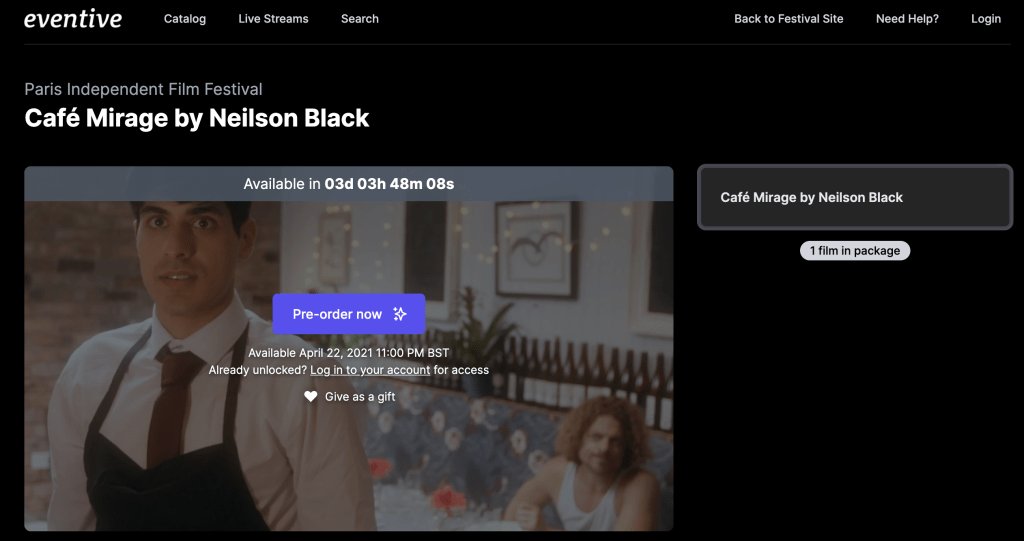Open the Search page
Screen dimensions: 1024x541
pyautogui.click(x=360, y=19)
